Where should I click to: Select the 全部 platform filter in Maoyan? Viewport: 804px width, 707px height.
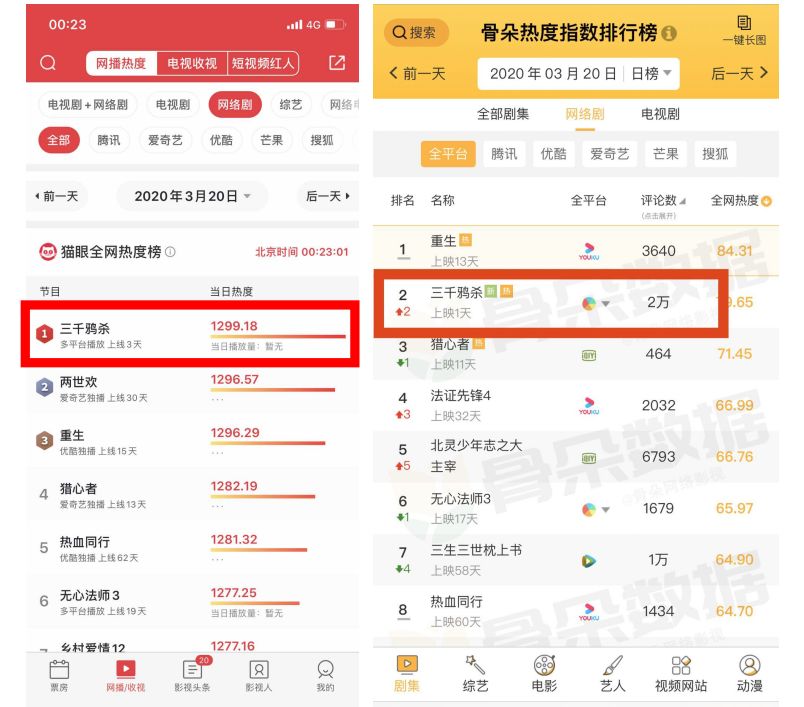click(59, 140)
